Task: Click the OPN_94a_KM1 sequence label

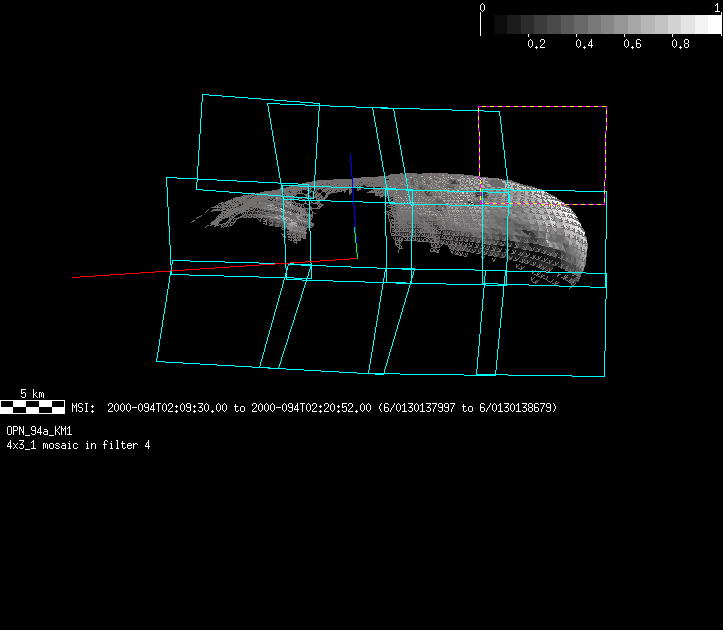Action: [39, 430]
